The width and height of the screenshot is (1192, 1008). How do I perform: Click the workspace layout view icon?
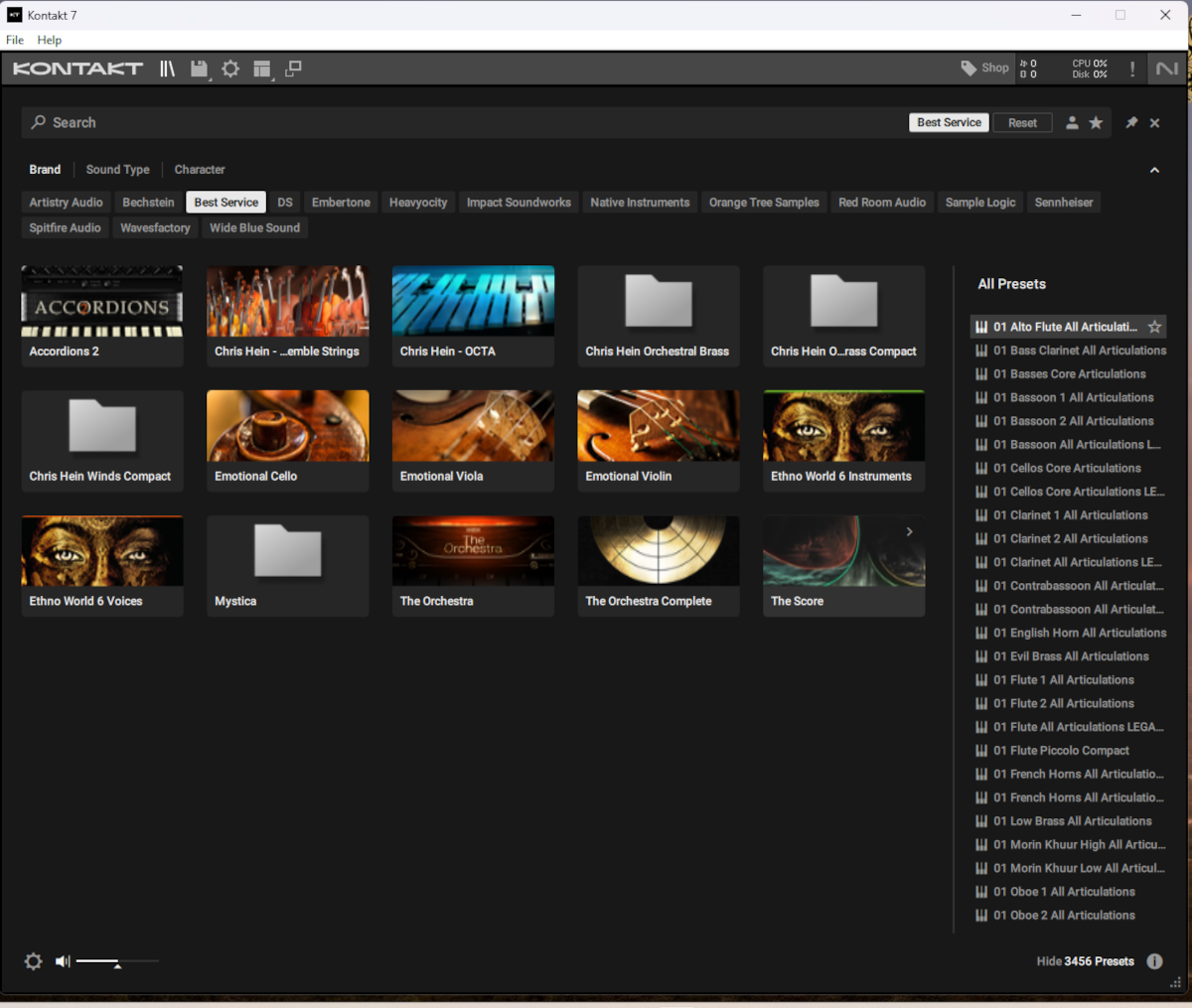tap(262, 69)
